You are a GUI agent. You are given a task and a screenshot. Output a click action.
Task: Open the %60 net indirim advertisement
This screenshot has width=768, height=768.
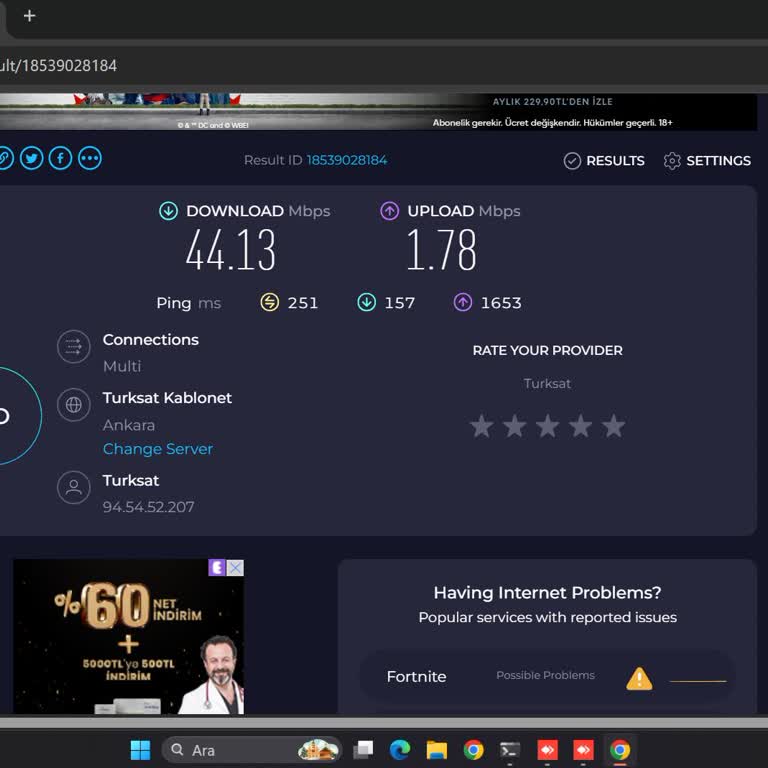[128, 636]
